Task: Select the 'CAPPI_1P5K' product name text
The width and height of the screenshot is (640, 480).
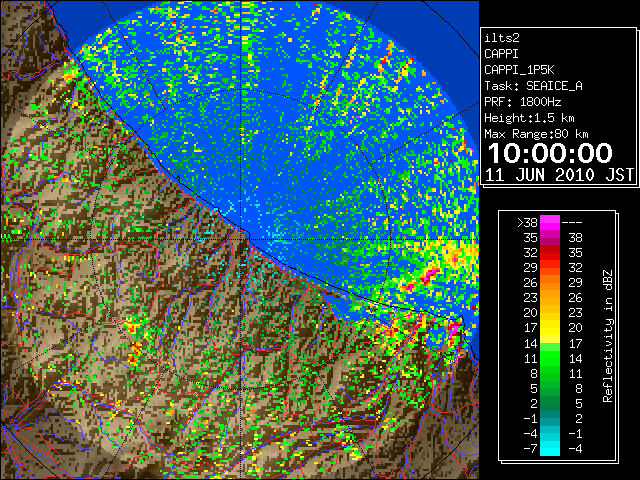Action: coord(519,70)
